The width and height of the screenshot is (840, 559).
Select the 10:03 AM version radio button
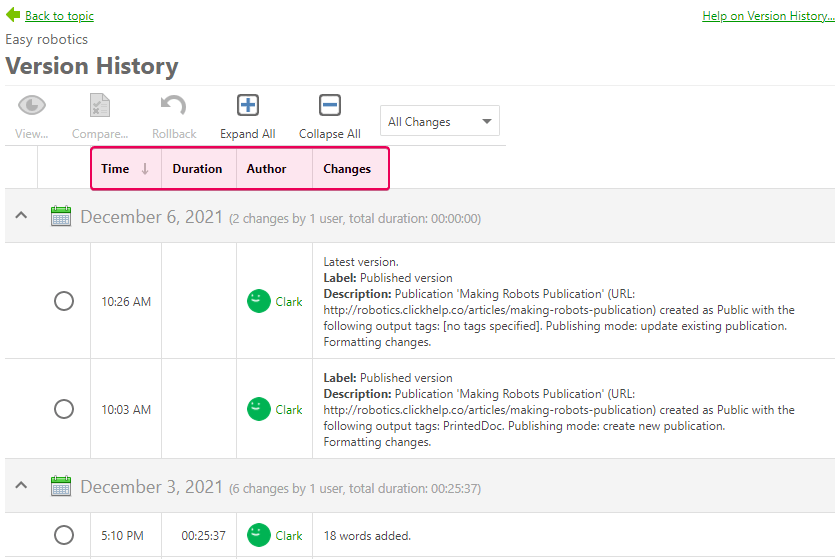(64, 409)
